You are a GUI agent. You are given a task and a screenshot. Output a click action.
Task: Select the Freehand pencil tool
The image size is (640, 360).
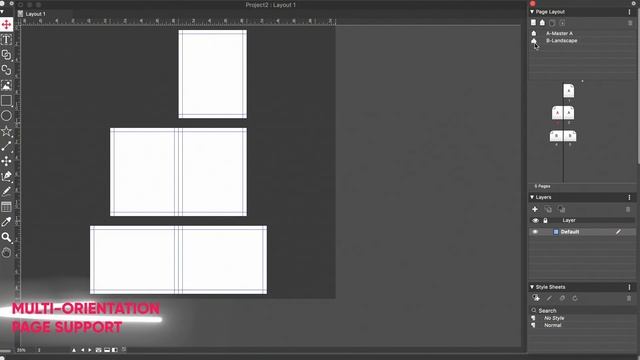coord(6,191)
